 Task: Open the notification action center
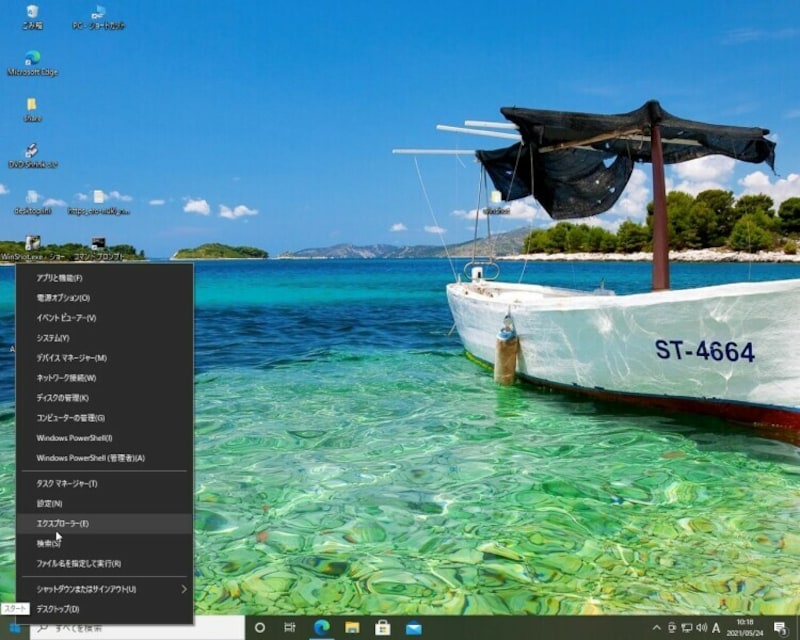780,627
